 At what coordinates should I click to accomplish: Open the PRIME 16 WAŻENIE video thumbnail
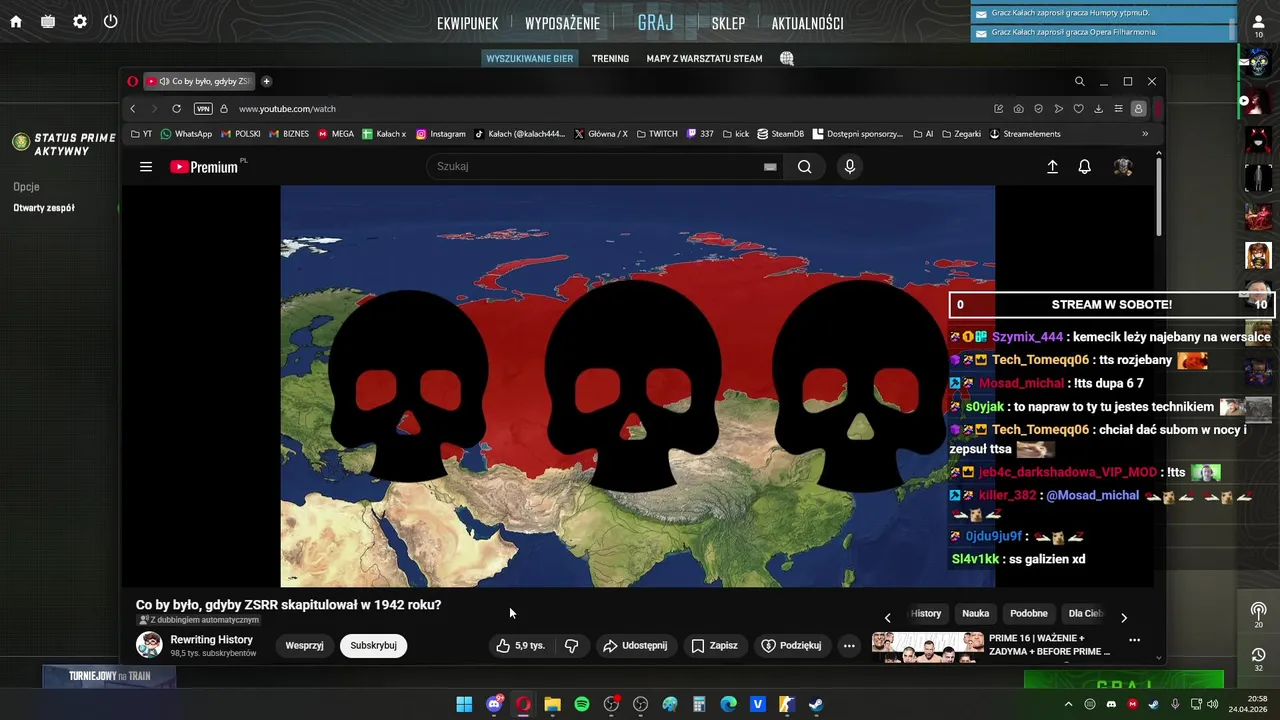coord(927,646)
